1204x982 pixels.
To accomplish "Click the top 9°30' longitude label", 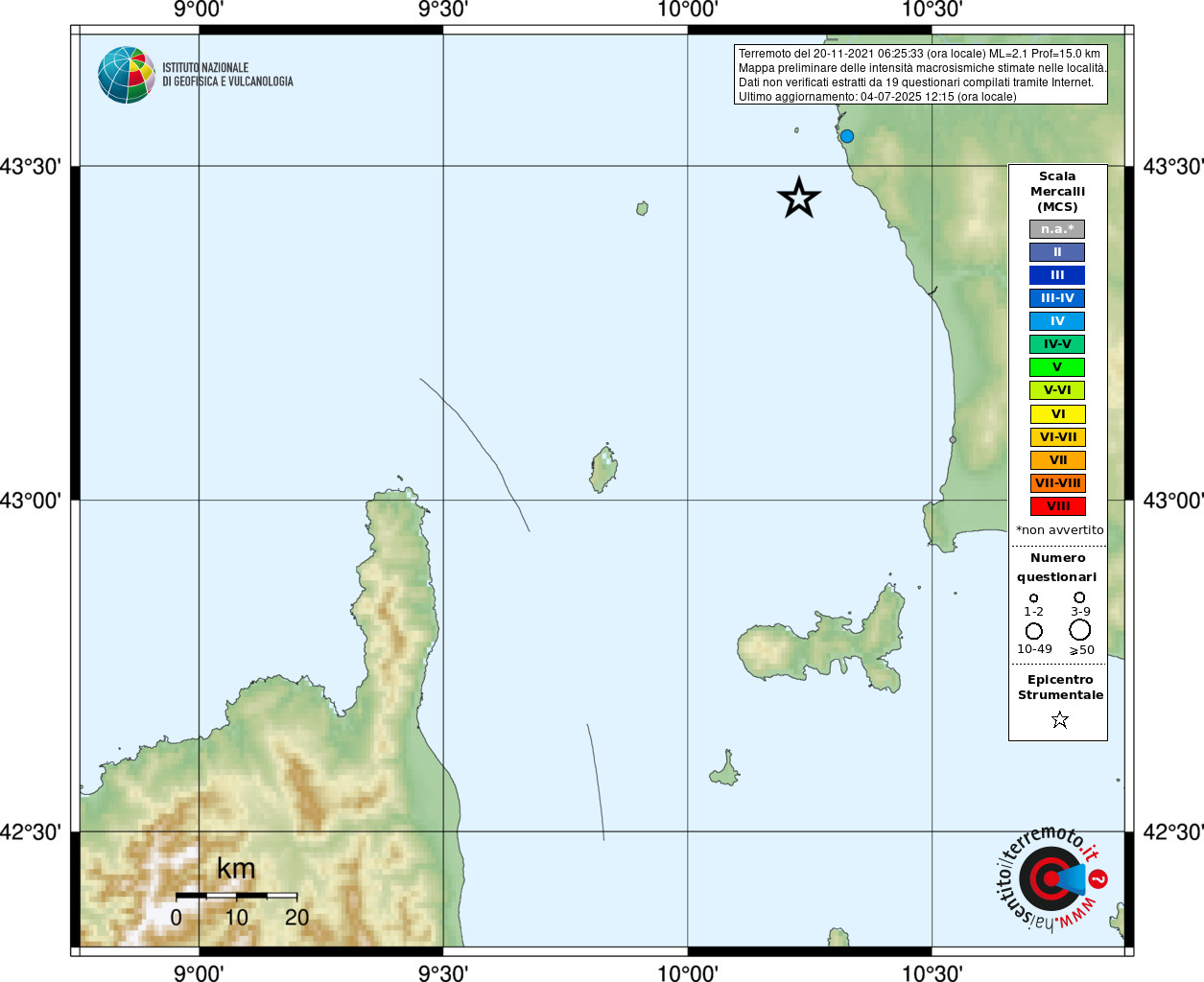I will 443,11.
